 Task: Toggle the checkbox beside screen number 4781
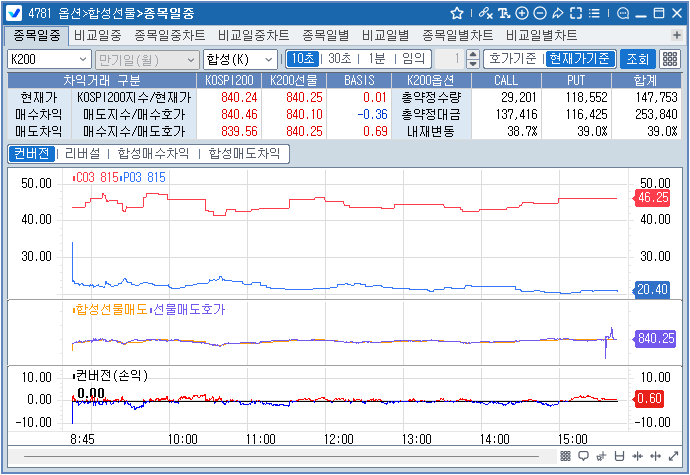[15, 13]
